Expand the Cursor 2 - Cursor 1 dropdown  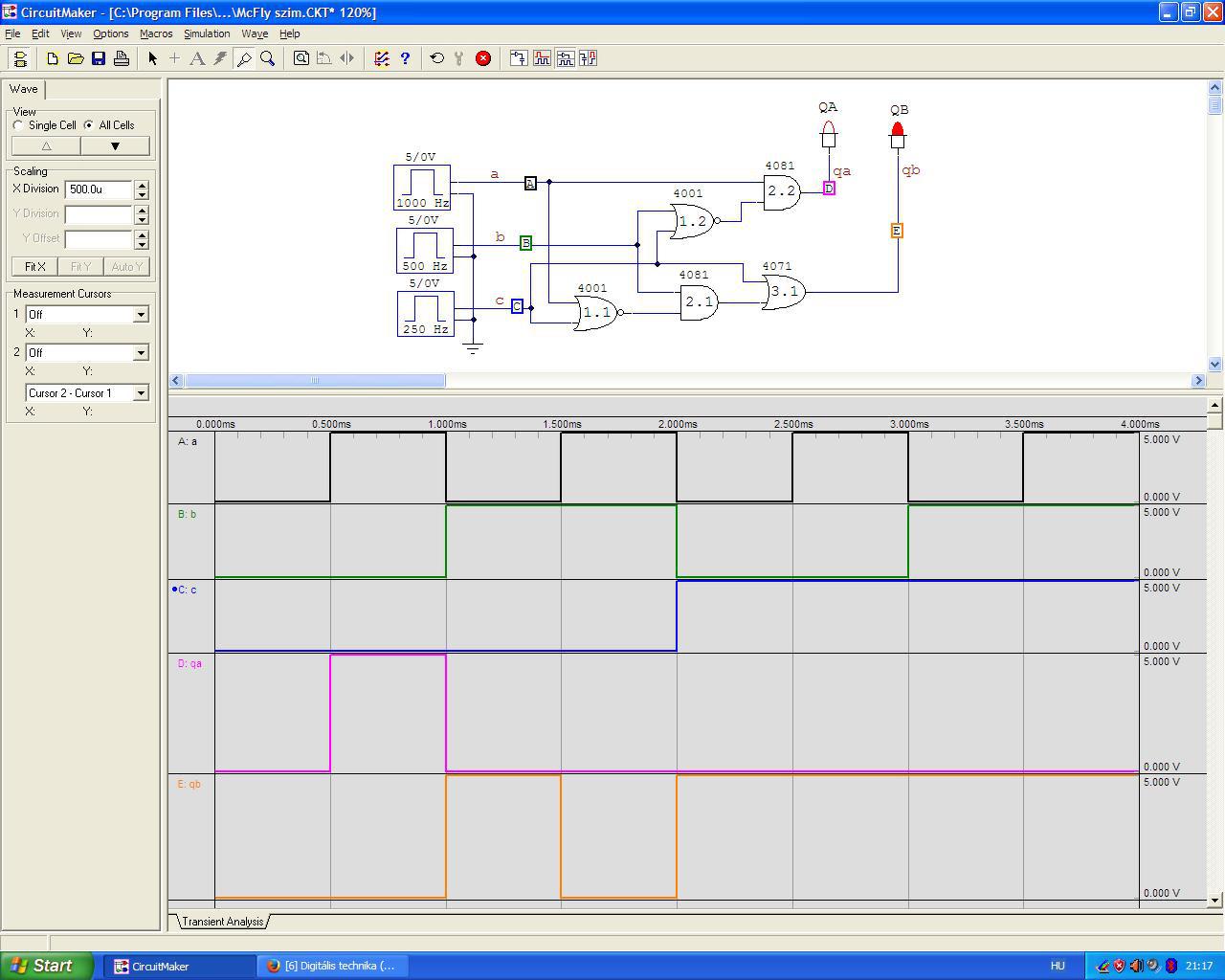(141, 393)
